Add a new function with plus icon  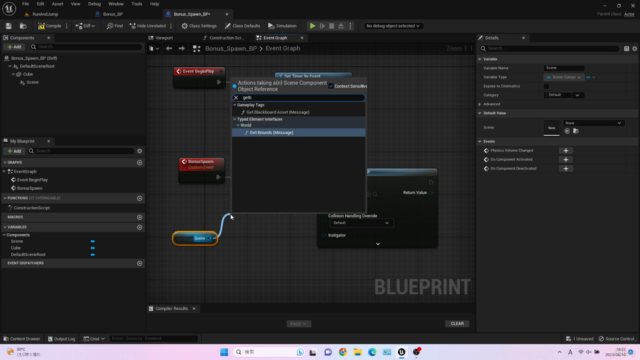click(x=140, y=198)
